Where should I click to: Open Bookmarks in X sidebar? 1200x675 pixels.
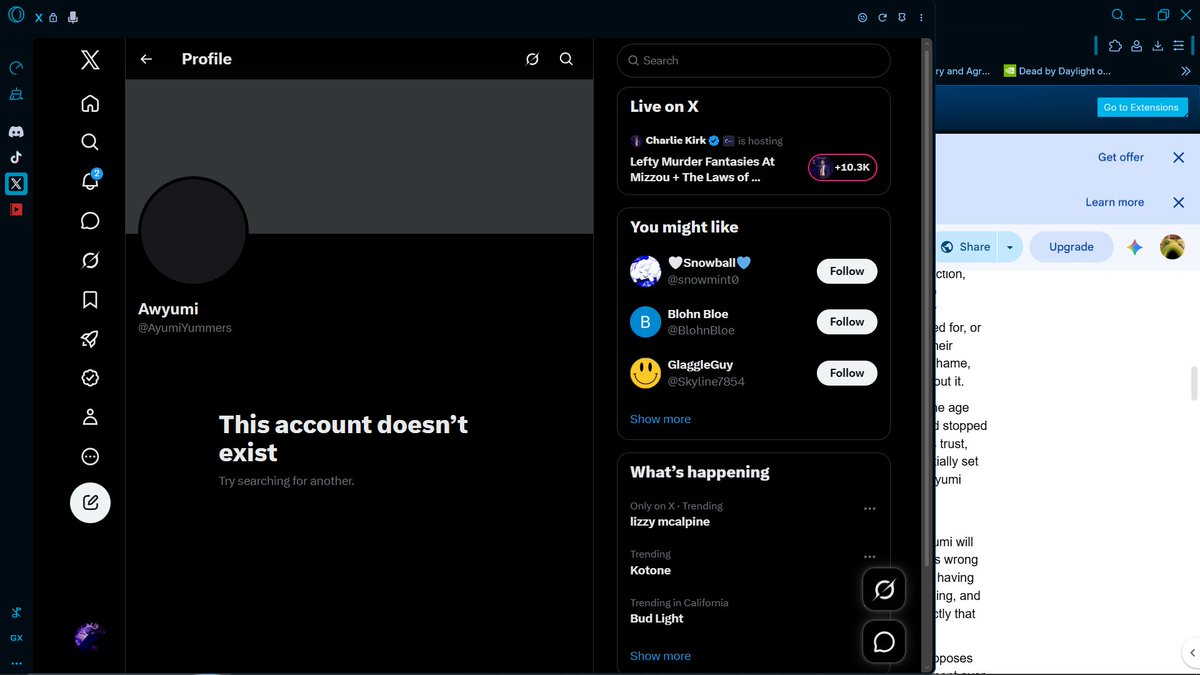pyautogui.click(x=90, y=299)
